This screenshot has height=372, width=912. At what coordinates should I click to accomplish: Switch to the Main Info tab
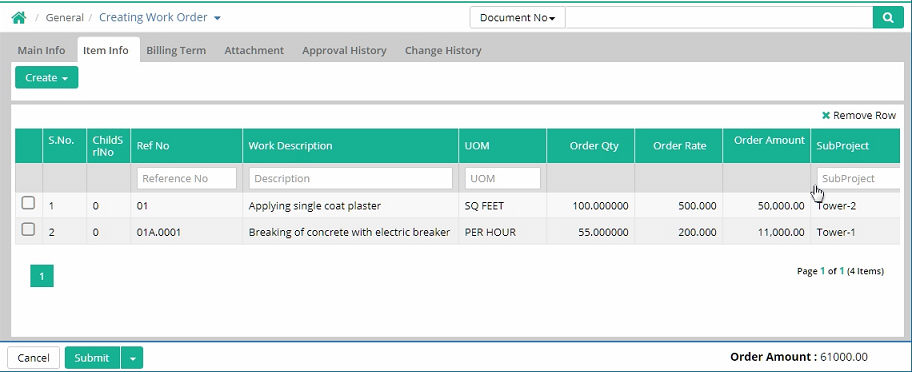click(x=41, y=51)
